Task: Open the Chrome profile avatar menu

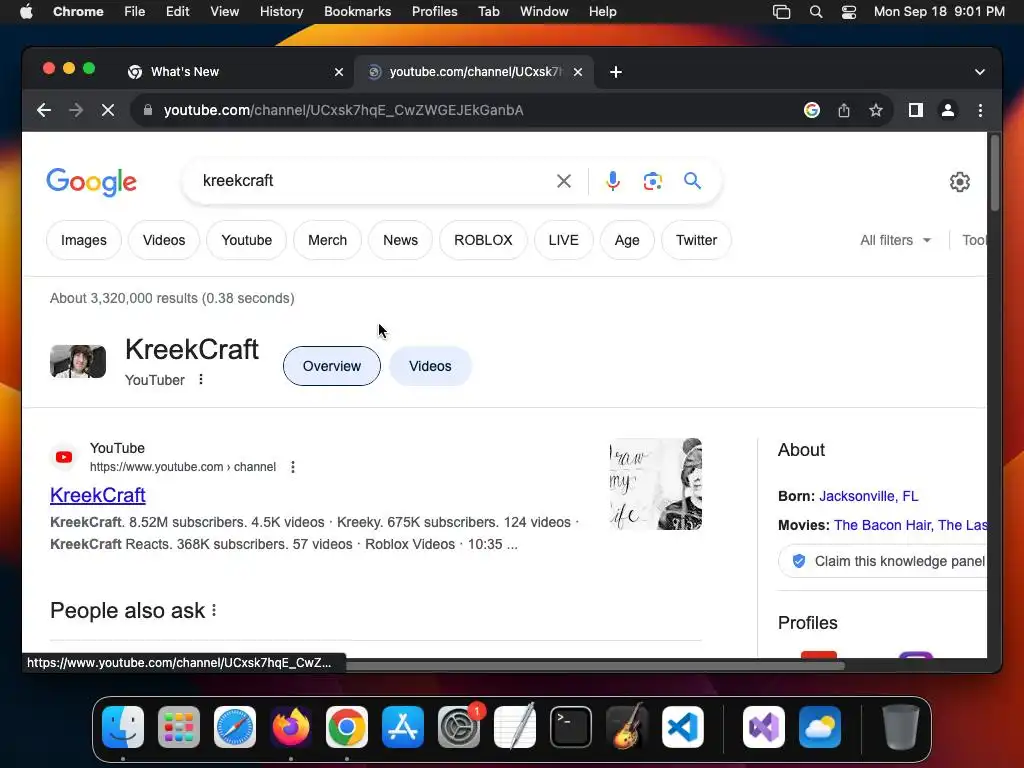Action: (948, 110)
